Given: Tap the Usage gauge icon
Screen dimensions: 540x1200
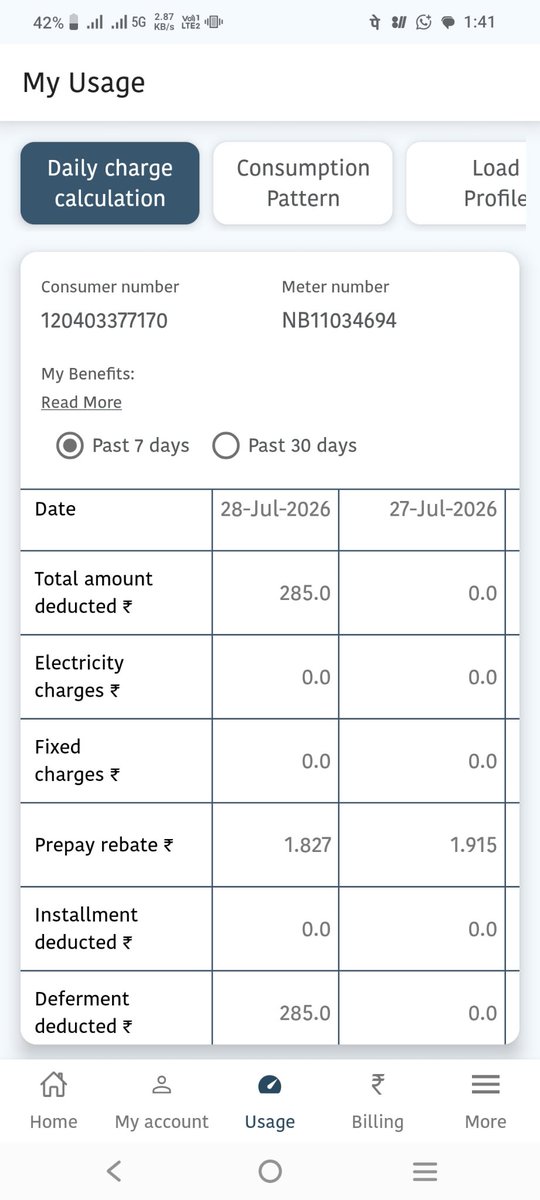Looking at the screenshot, I should [270, 1085].
